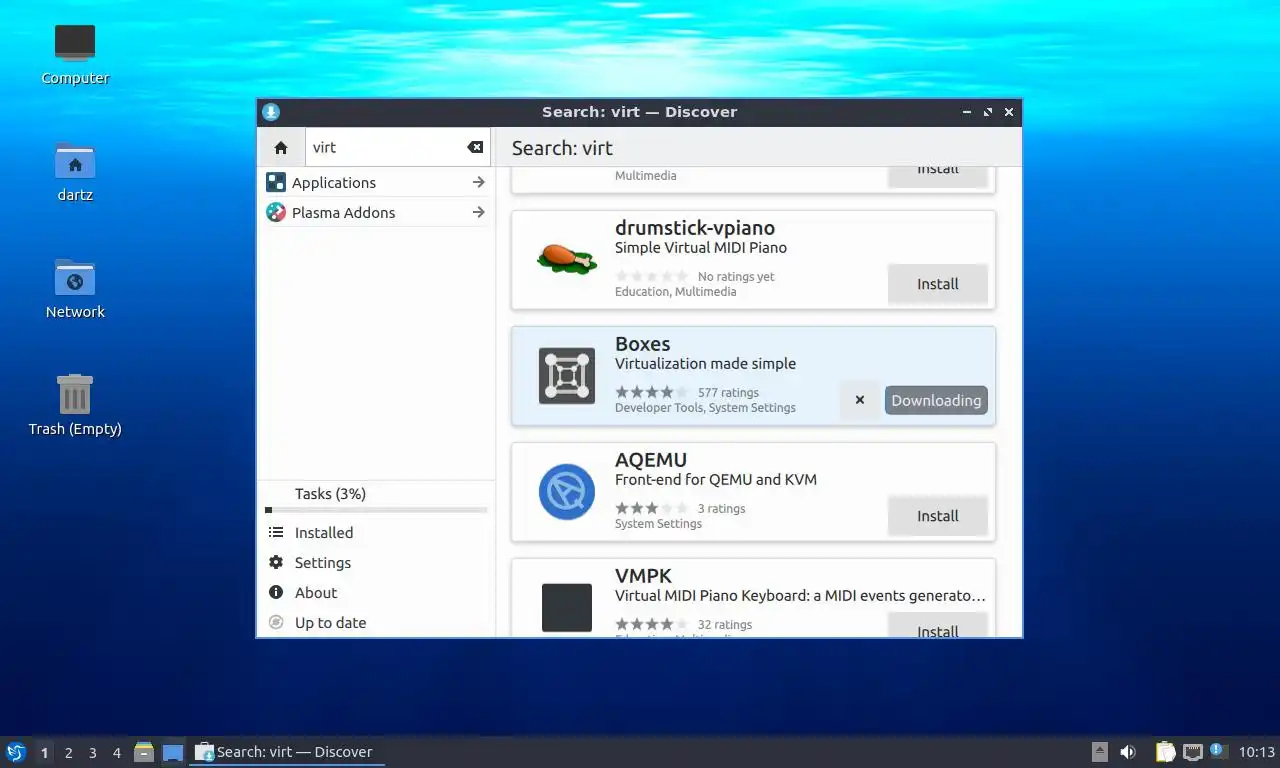
Task: Click 'No ratings yet' text
Action: (736, 277)
